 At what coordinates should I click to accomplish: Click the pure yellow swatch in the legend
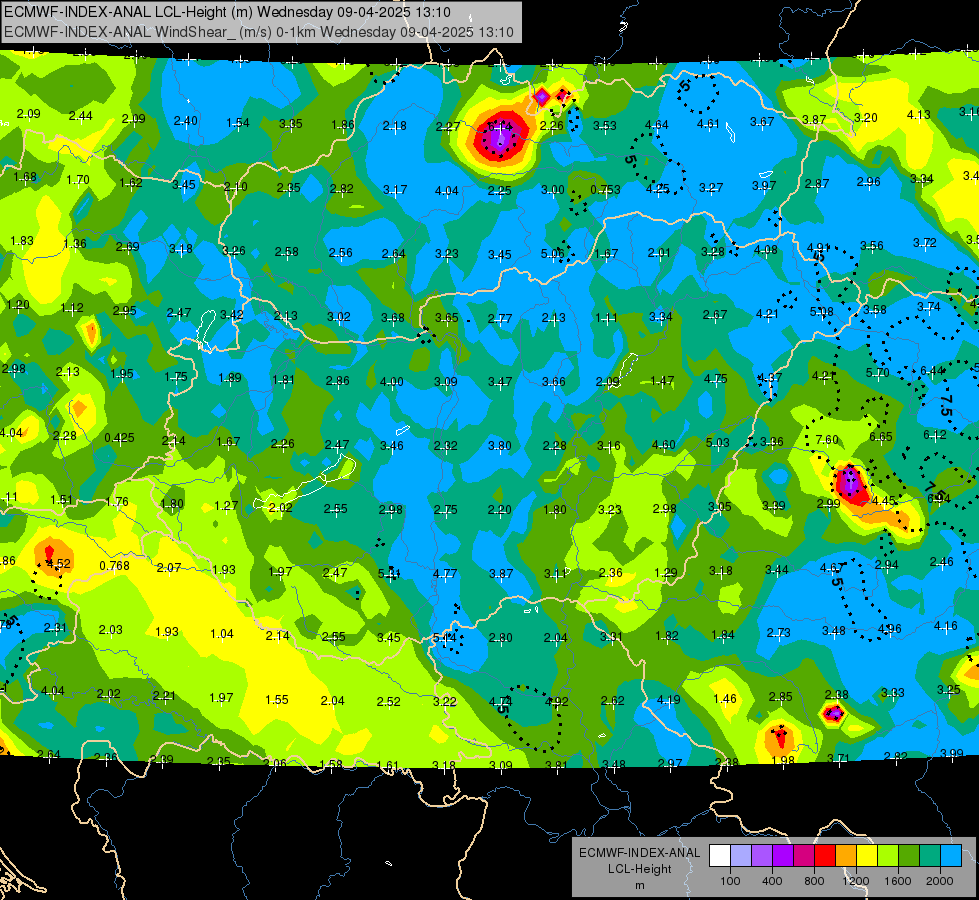[867, 856]
